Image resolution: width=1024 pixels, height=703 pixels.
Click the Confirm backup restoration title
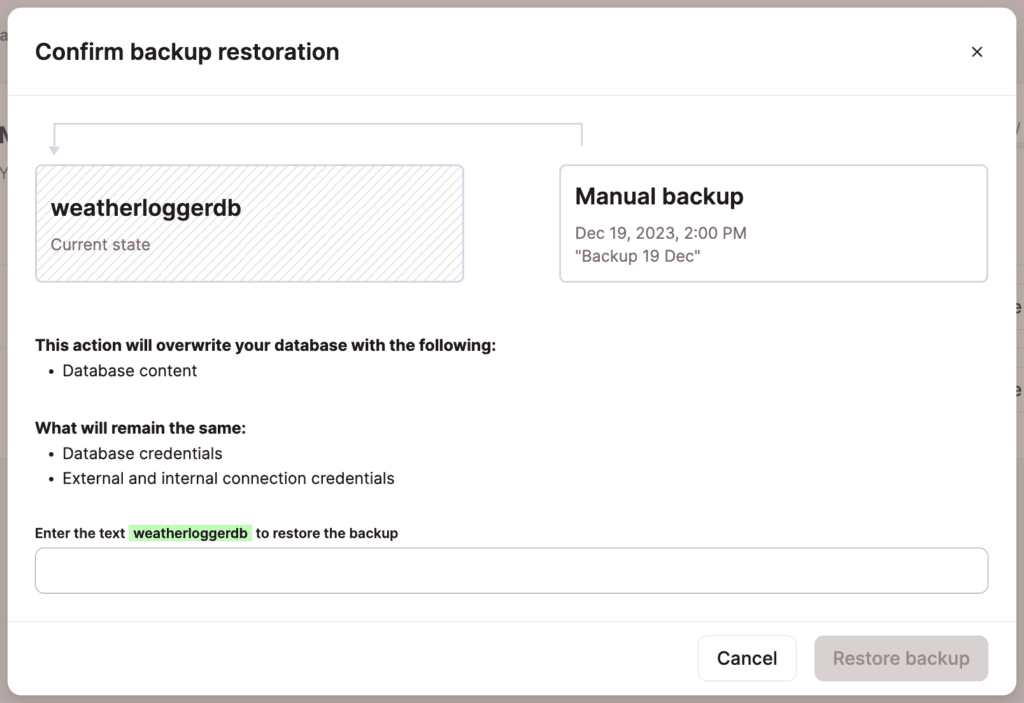pos(187,51)
